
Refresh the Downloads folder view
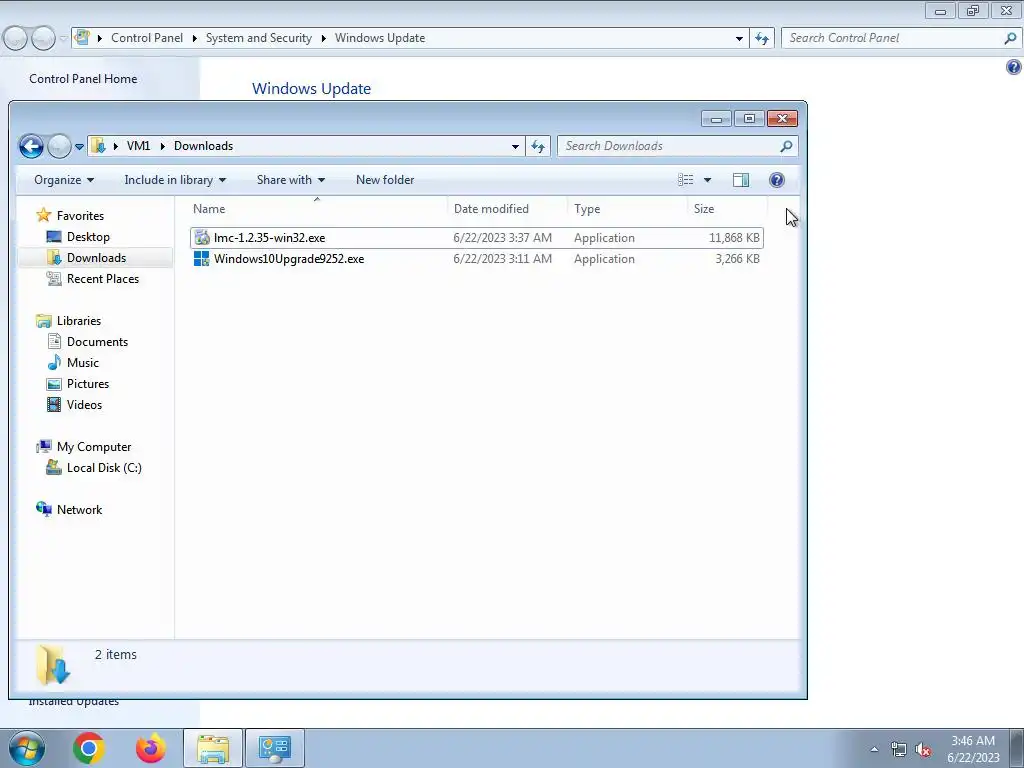[x=537, y=146]
